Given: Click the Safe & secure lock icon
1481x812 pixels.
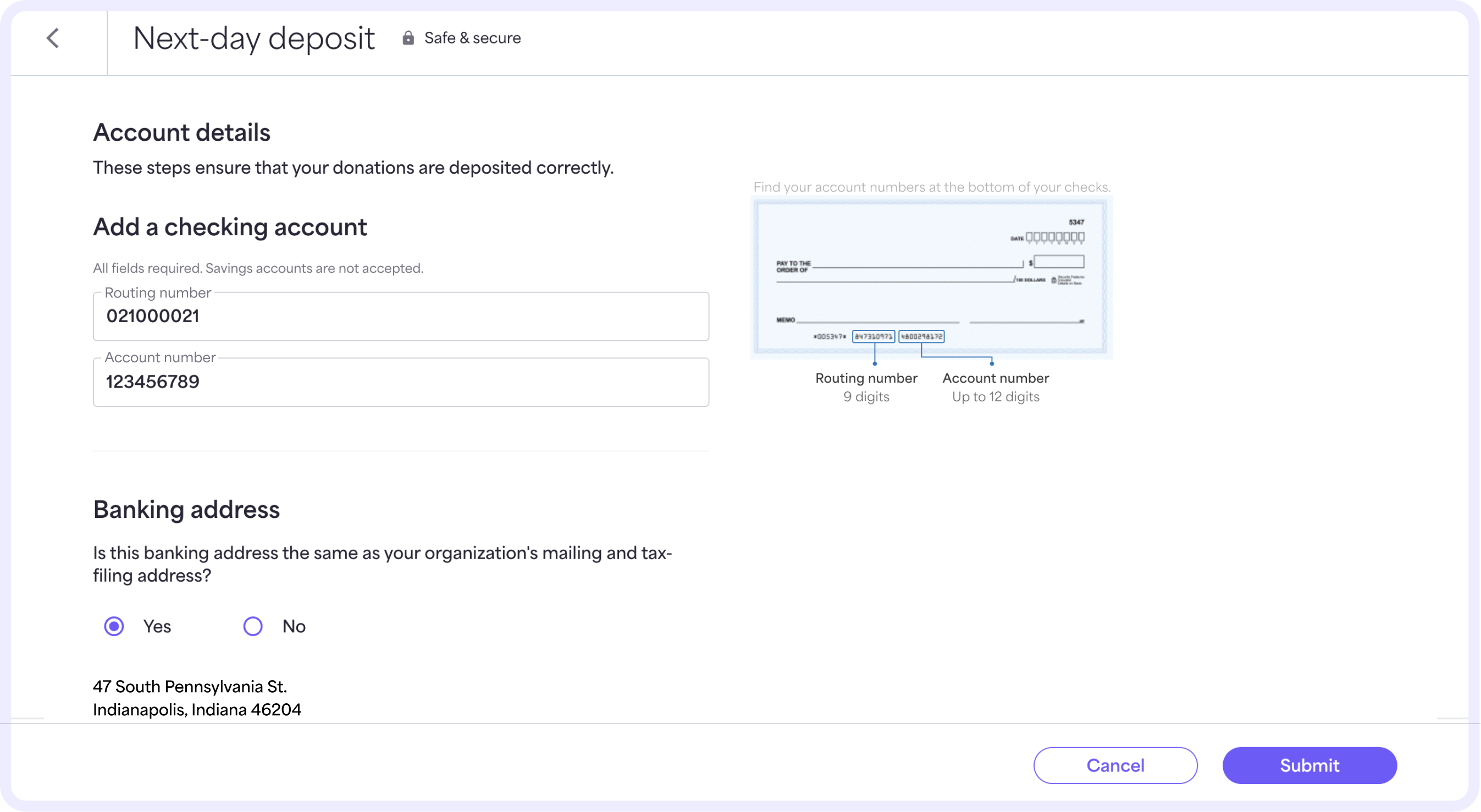Looking at the screenshot, I should [408, 37].
